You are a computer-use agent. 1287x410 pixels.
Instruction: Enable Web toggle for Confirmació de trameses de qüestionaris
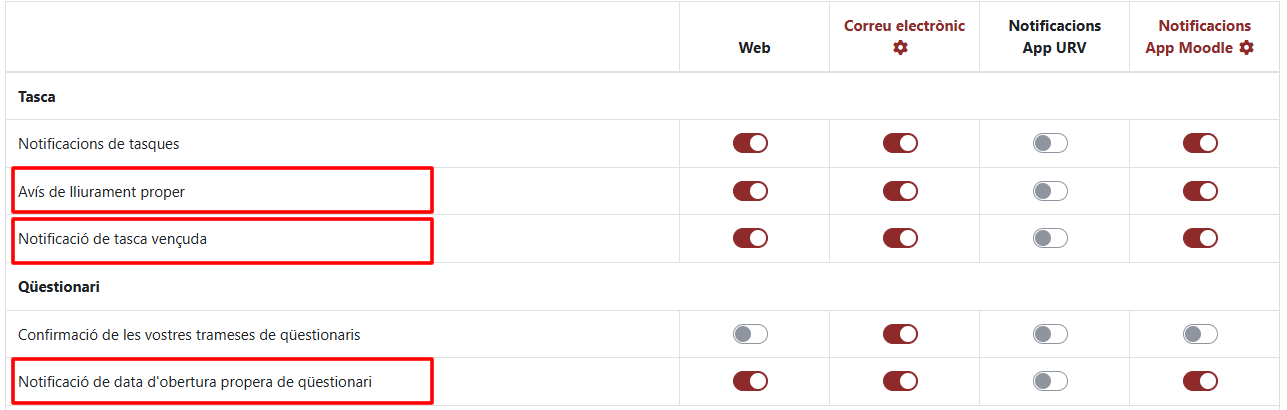pos(750,334)
